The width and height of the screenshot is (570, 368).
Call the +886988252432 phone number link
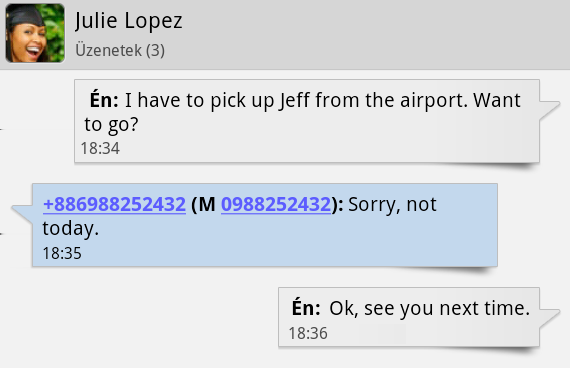(x=114, y=204)
